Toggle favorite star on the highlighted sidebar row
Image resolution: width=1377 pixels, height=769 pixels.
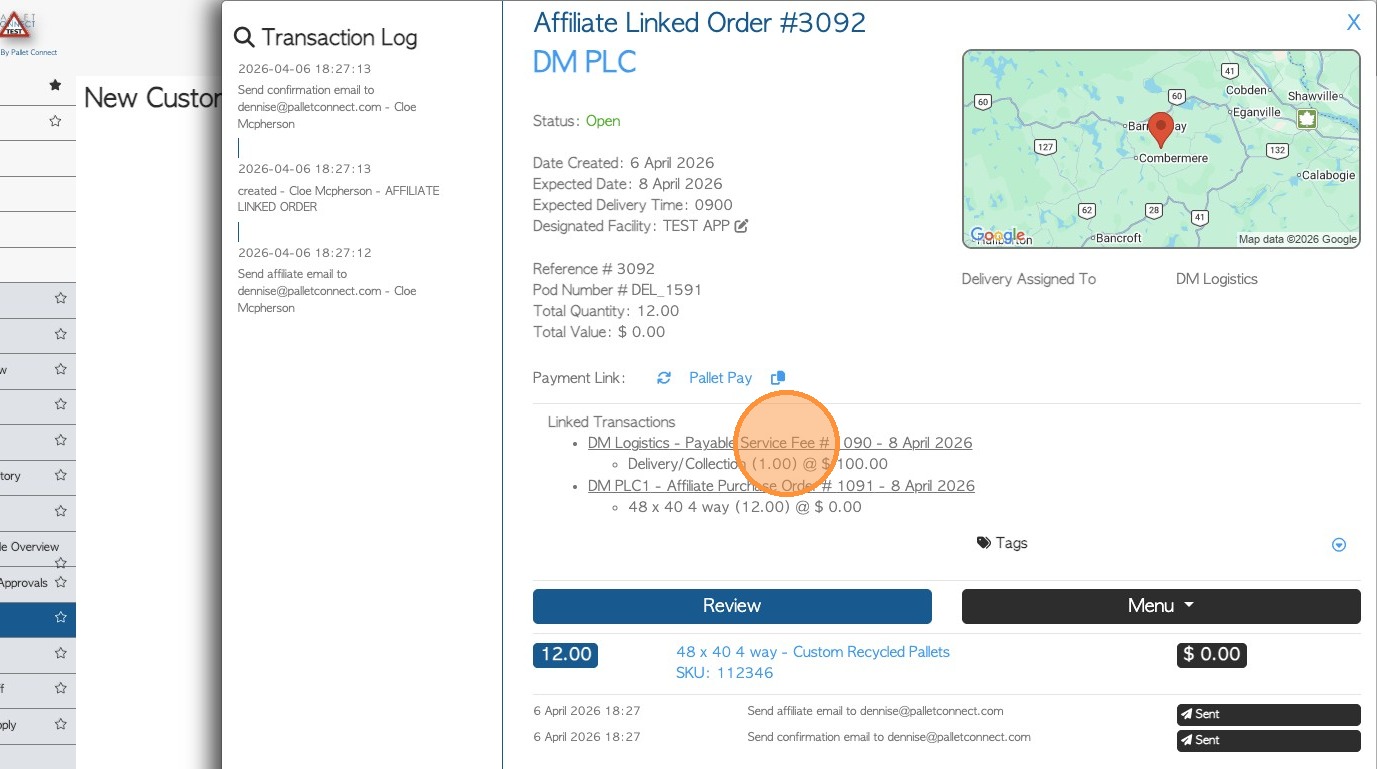click(x=61, y=617)
